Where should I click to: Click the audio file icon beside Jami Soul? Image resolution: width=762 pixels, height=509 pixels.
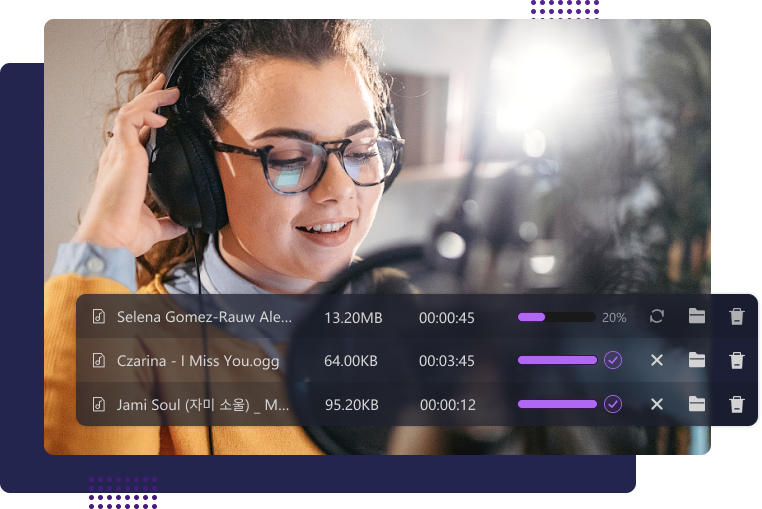click(x=99, y=404)
